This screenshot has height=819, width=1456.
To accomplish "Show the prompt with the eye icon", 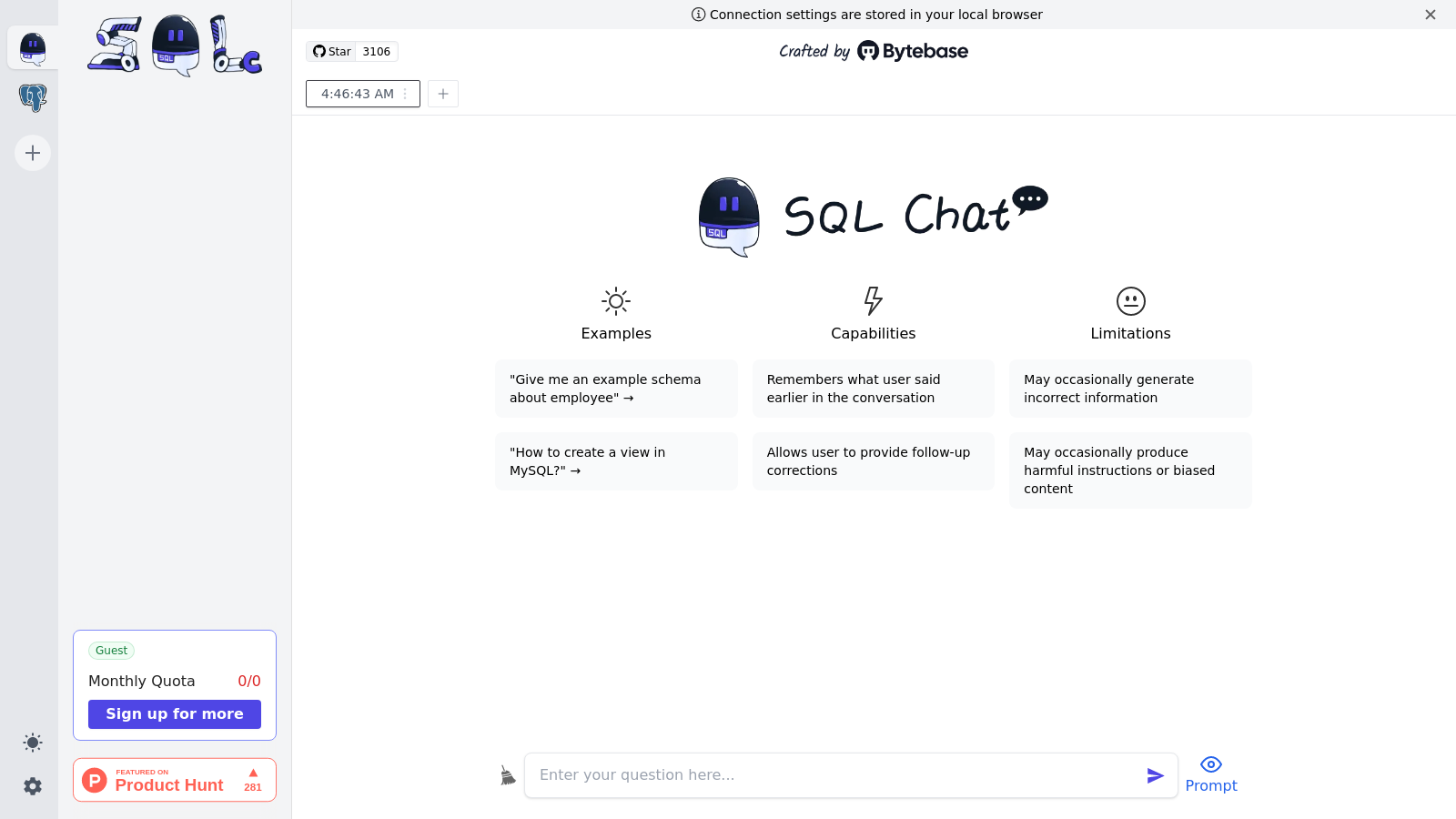I will pyautogui.click(x=1211, y=764).
